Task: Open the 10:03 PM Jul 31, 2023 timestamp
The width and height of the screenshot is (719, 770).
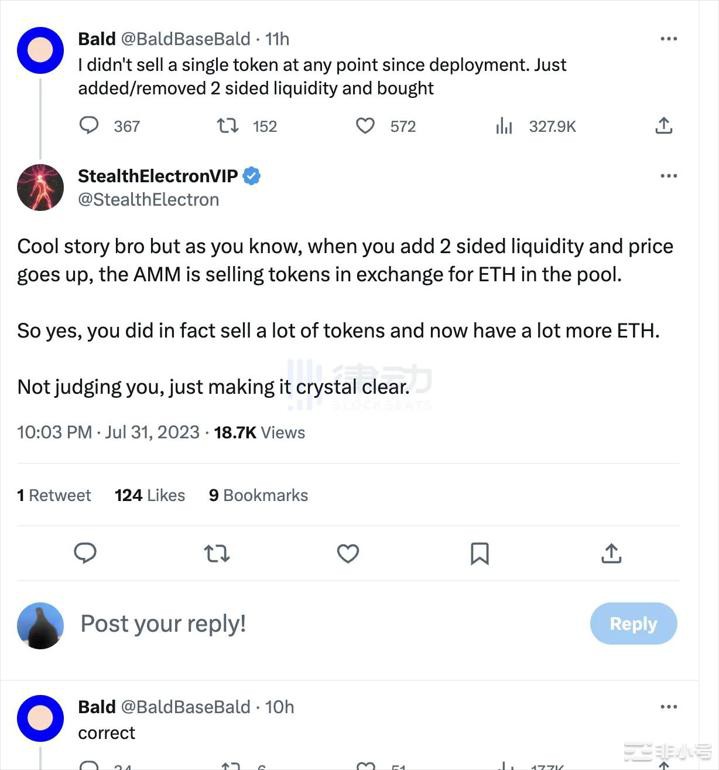Action: [x=108, y=432]
